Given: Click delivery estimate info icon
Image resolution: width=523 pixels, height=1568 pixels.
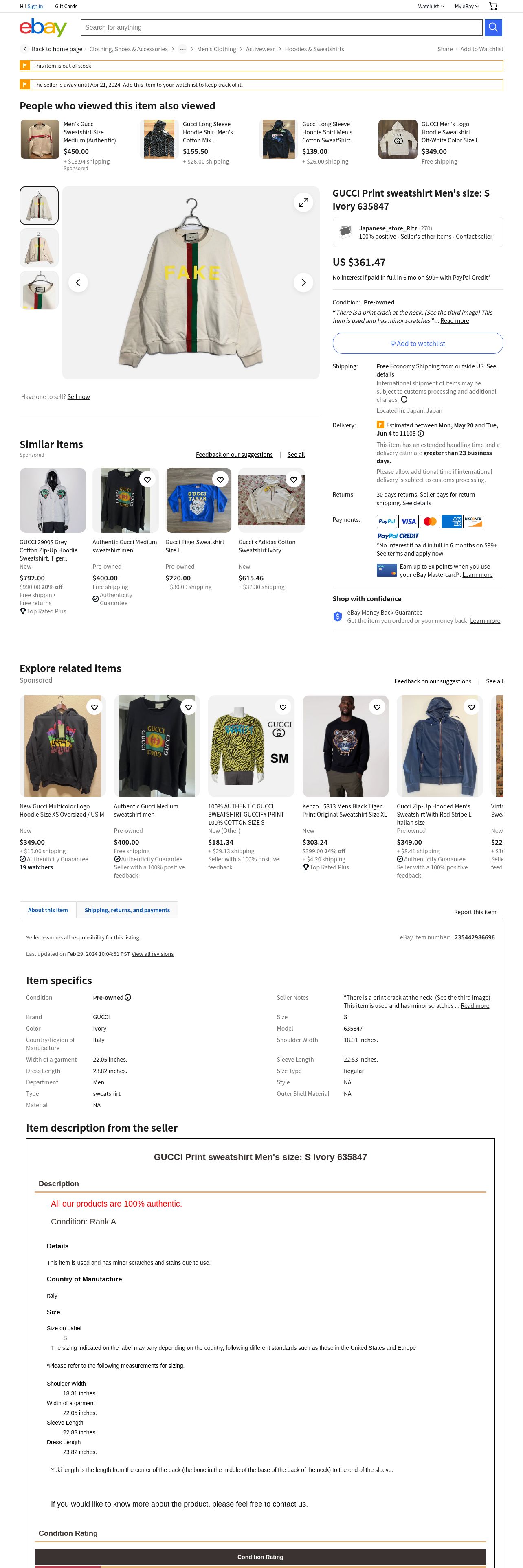Looking at the screenshot, I should pos(421,434).
